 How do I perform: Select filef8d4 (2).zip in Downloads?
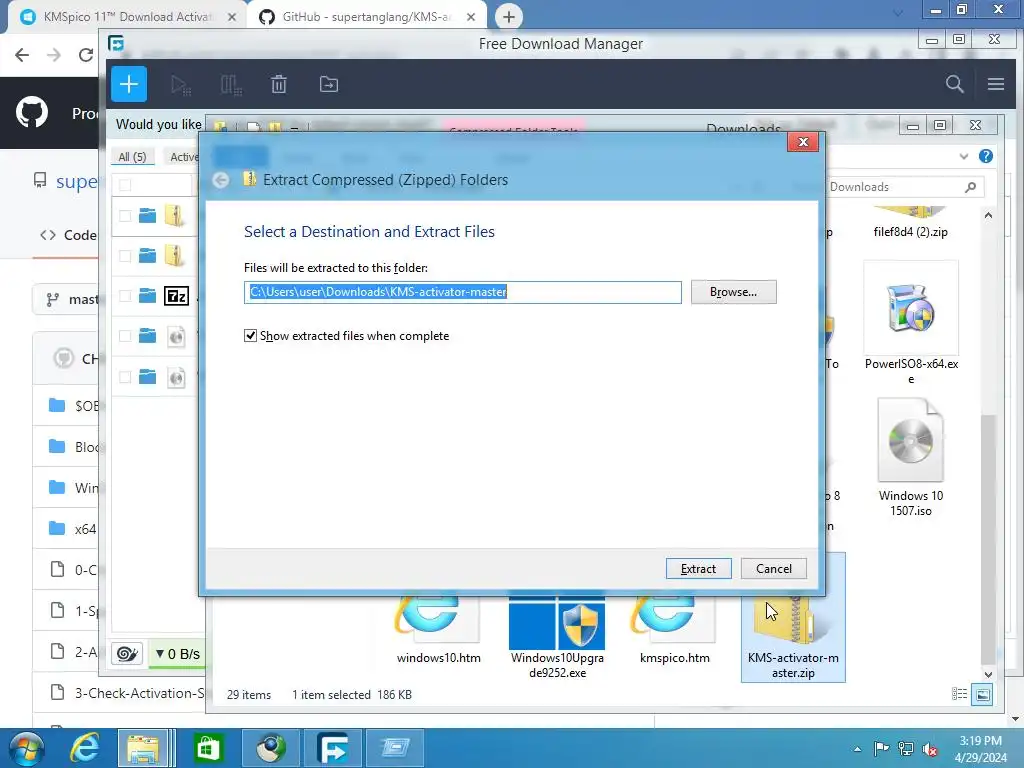[910, 223]
